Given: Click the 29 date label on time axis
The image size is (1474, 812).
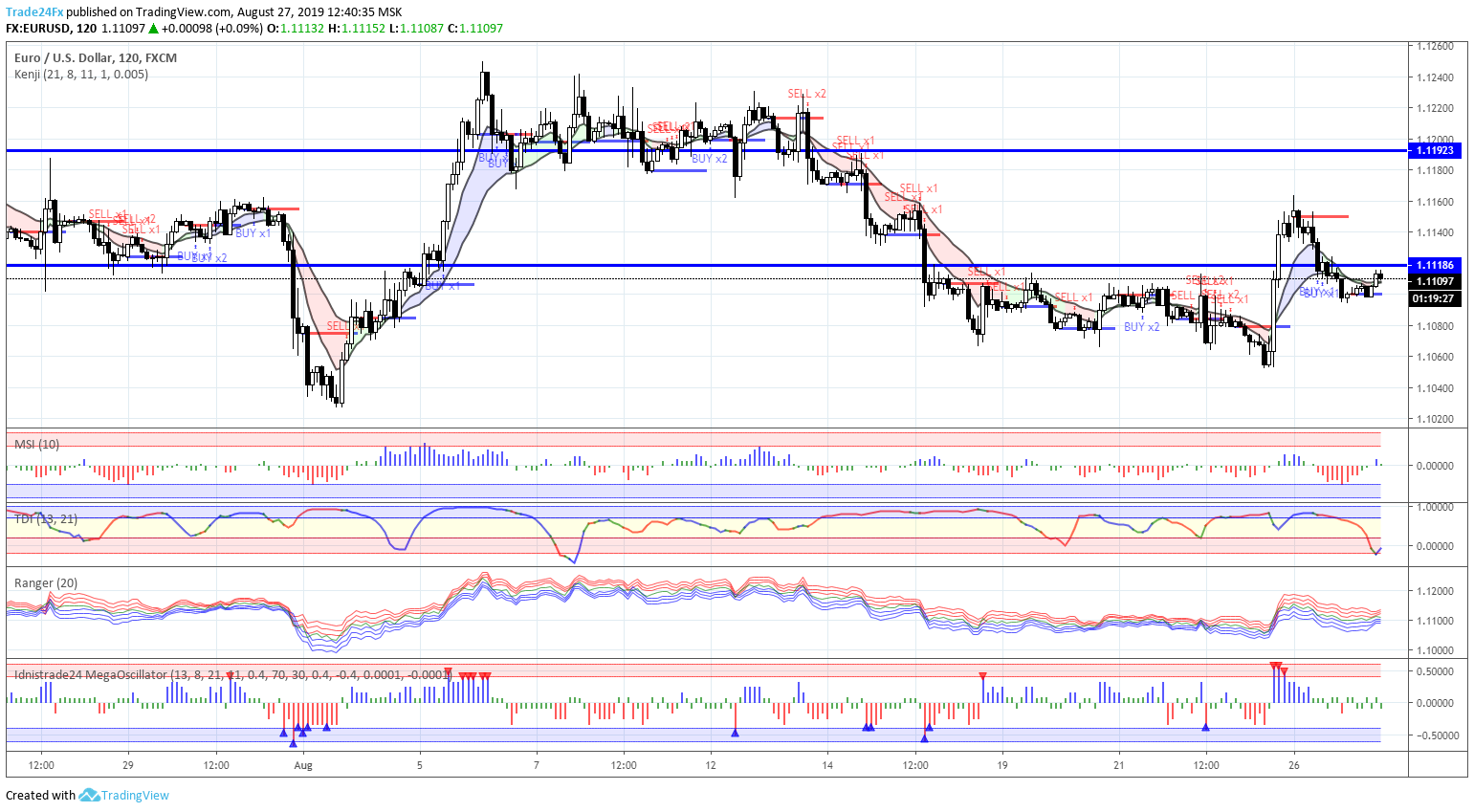Looking at the screenshot, I should [128, 765].
